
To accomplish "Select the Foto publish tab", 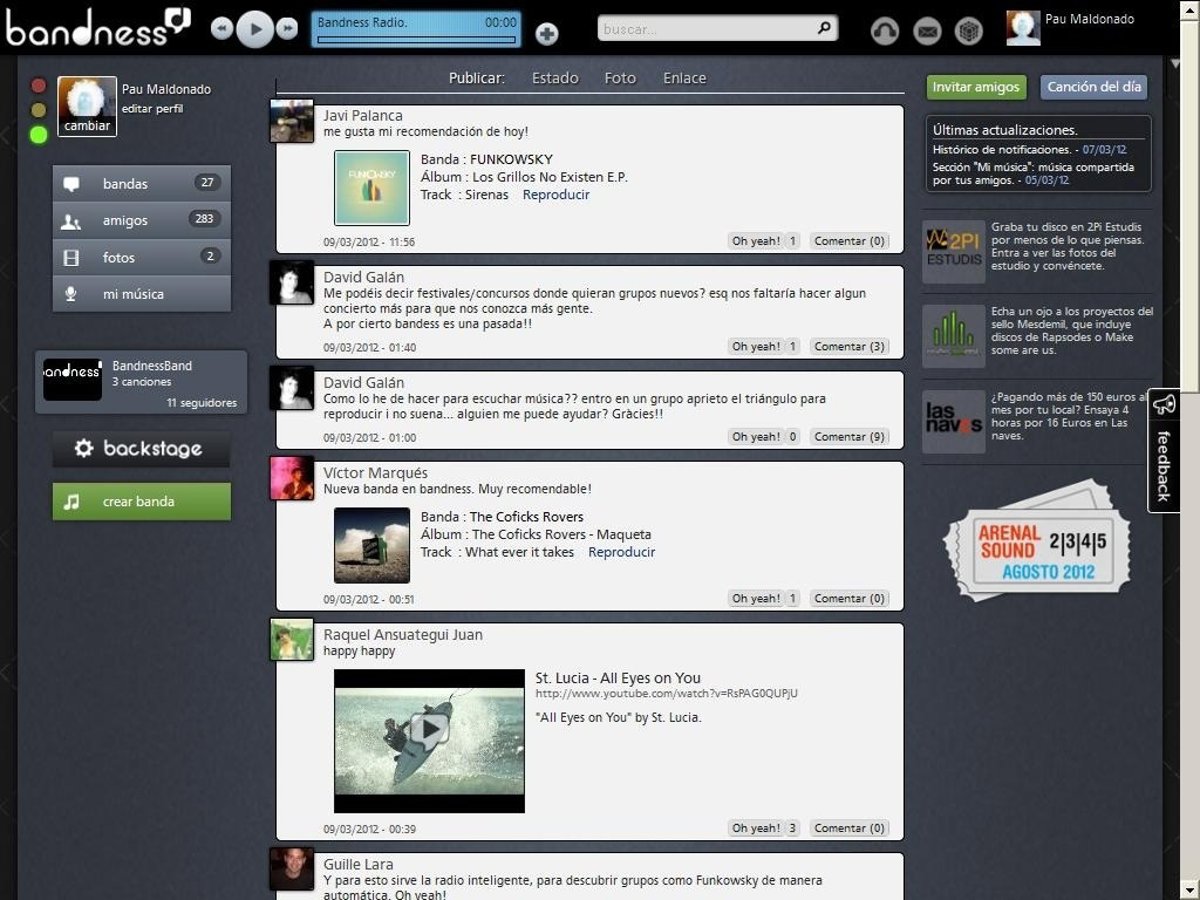I will [x=620, y=78].
